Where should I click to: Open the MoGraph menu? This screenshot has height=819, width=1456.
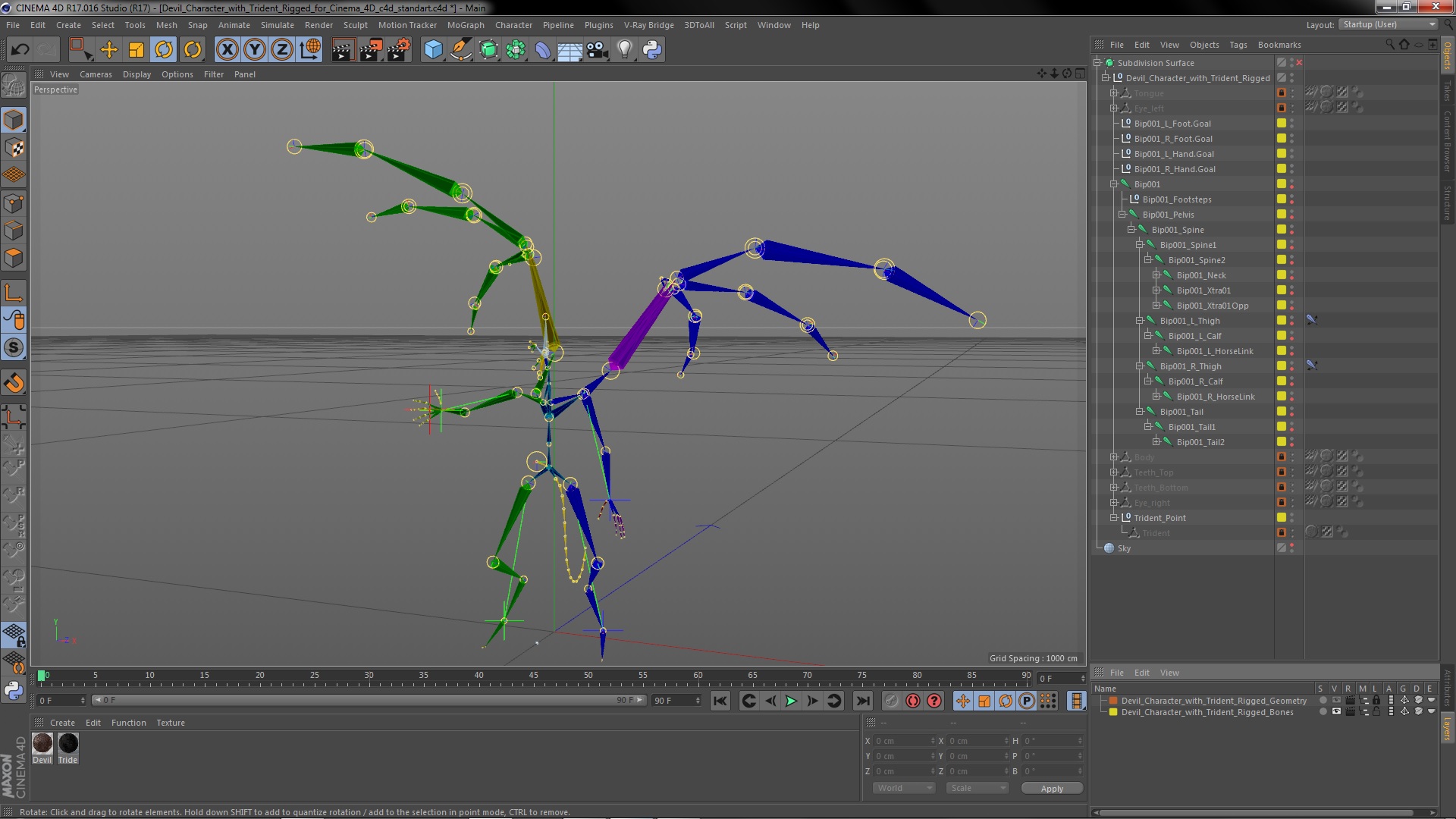[466, 25]
